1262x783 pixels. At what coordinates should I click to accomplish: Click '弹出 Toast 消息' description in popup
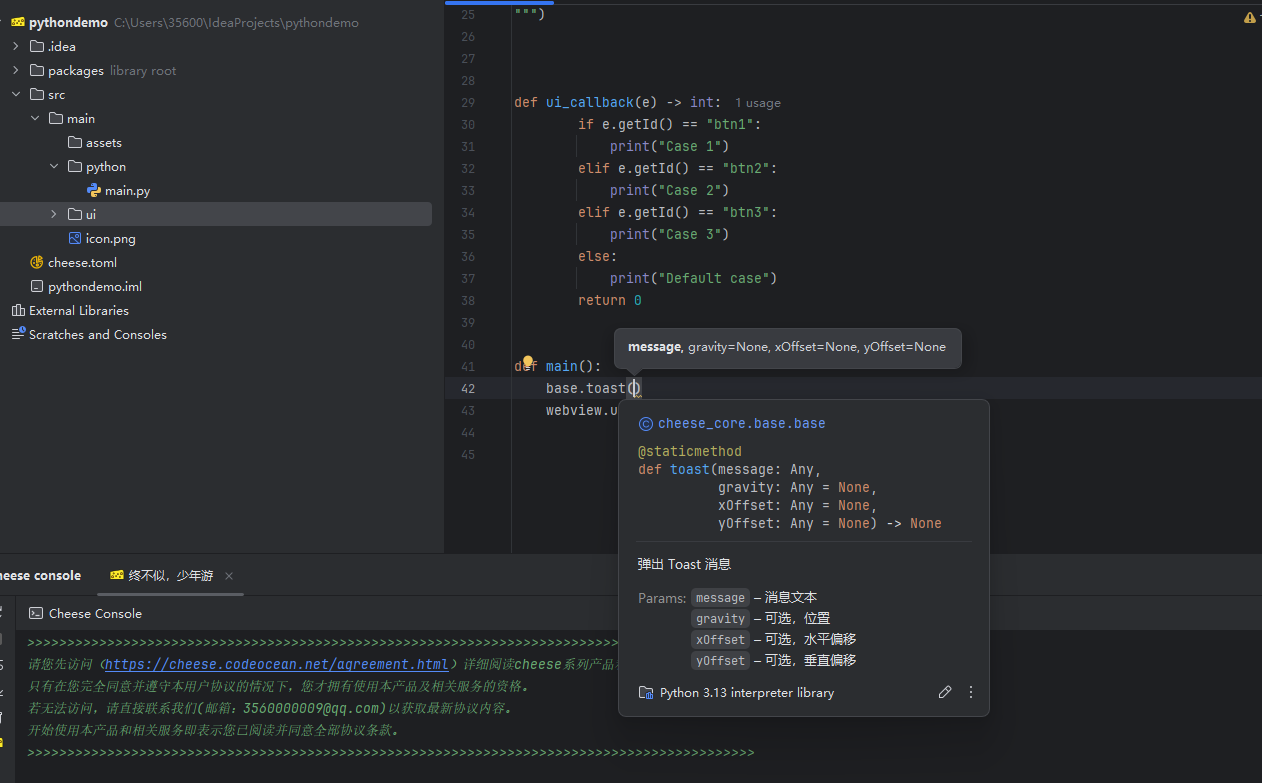click(684, 564)
